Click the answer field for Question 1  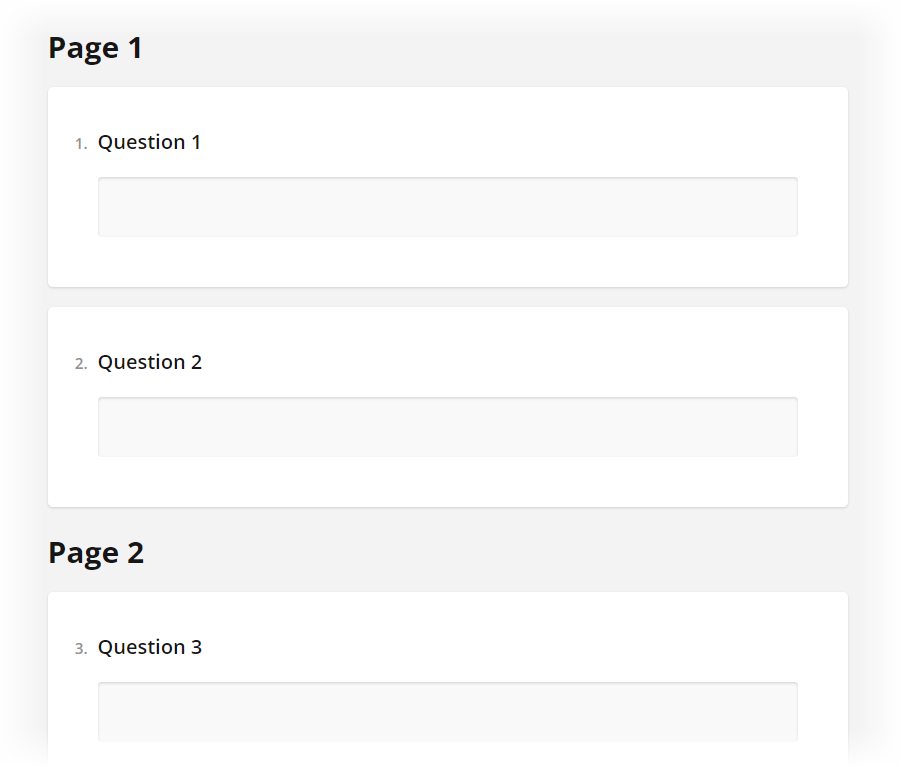pyautogui.click(x=447, y=206)
